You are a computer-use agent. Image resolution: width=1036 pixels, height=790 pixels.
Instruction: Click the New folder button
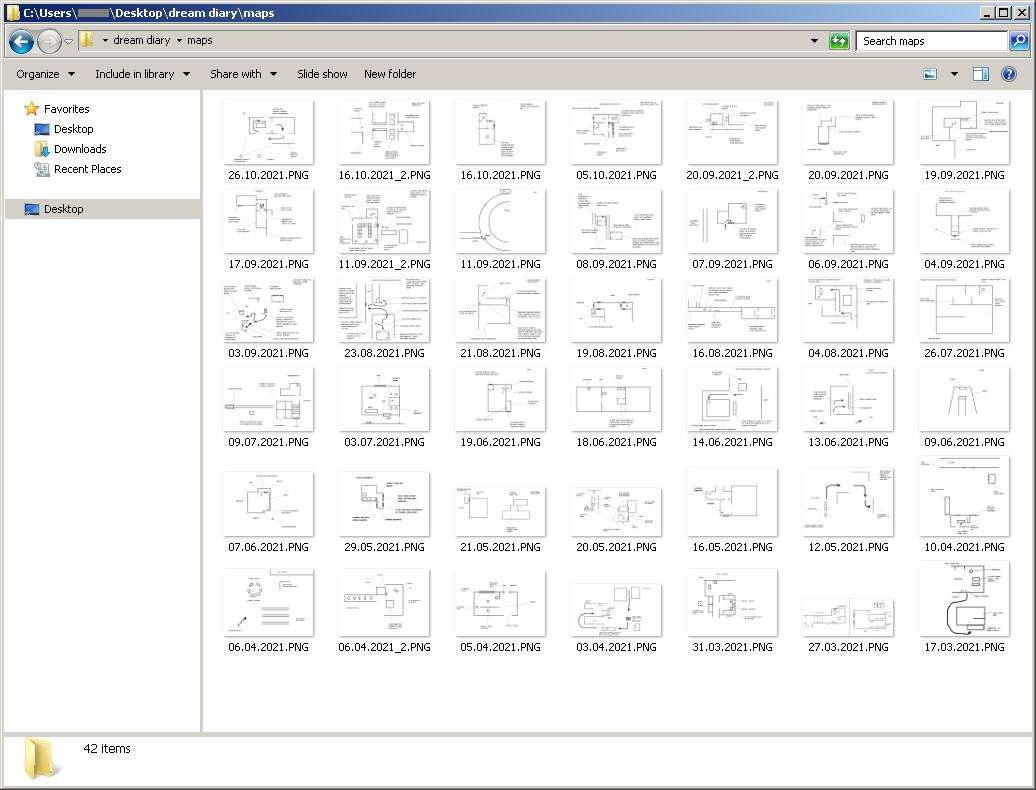click(x=390, y=74)
